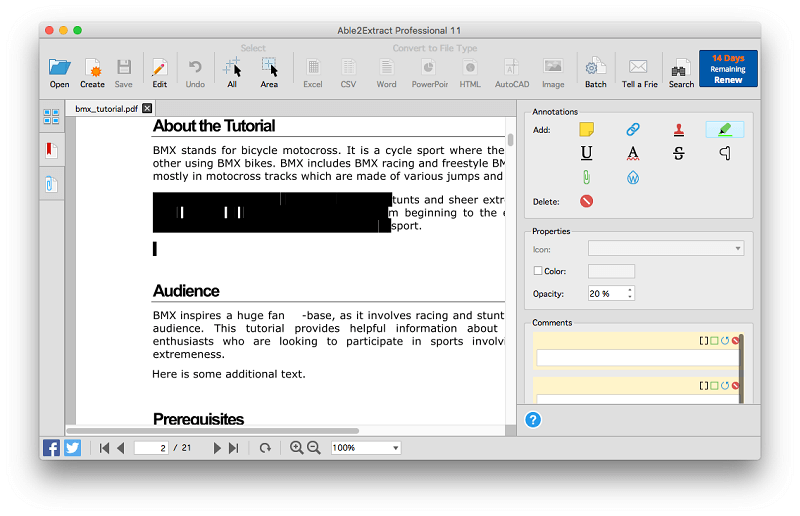Show the bookmarks sidebar panel
Viewport: 800px width, 516px height.
pos(51,150)
